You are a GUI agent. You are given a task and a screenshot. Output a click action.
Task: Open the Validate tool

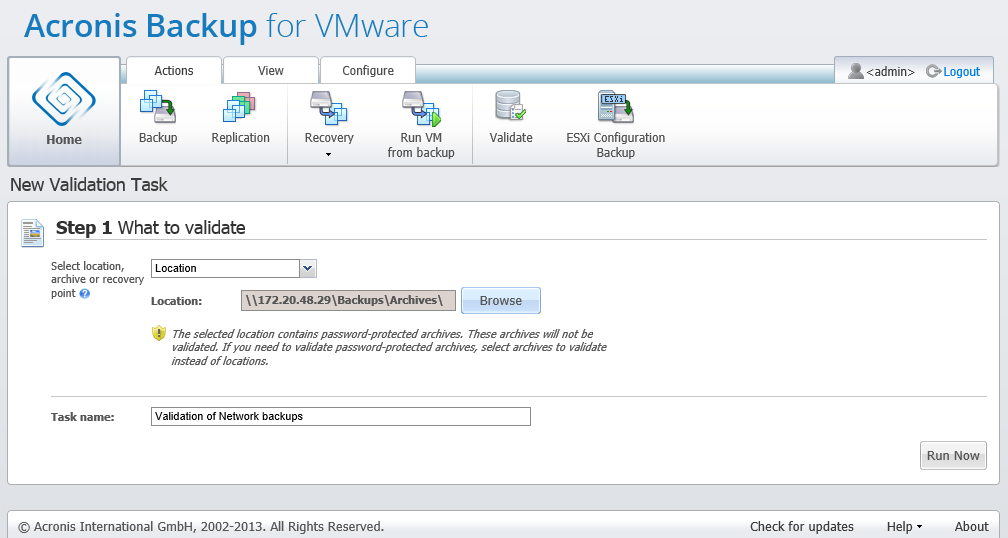510,117
